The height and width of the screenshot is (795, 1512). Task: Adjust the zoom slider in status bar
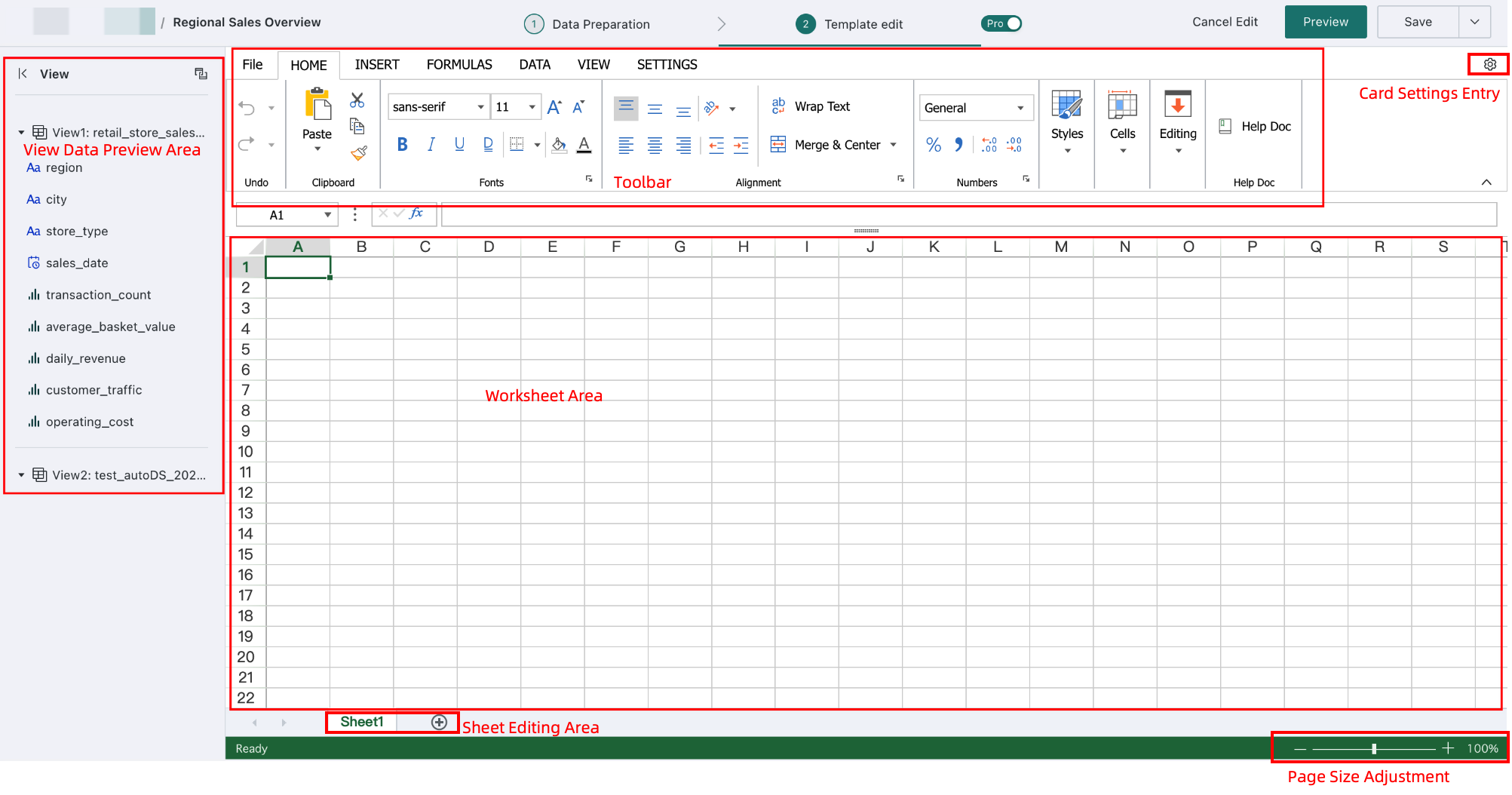click(x=1374, y=749)
